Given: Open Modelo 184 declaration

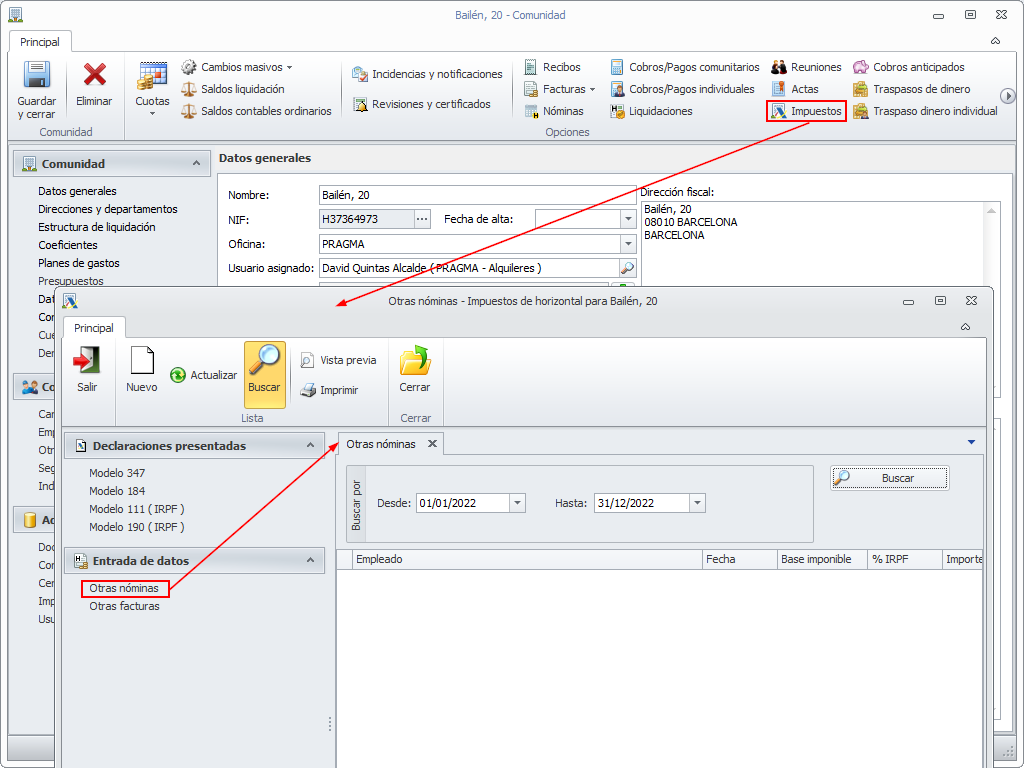Looking at the screenshot, I should tap(118, 491).
